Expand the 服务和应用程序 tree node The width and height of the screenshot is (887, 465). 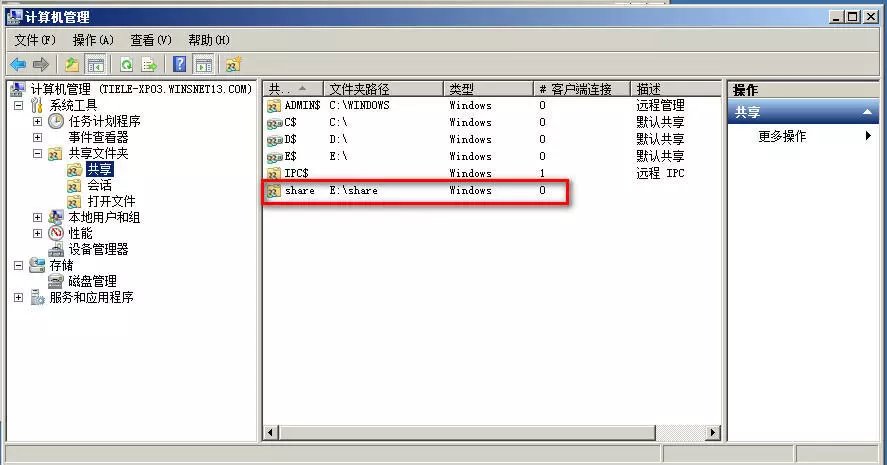tap(18, 298)
